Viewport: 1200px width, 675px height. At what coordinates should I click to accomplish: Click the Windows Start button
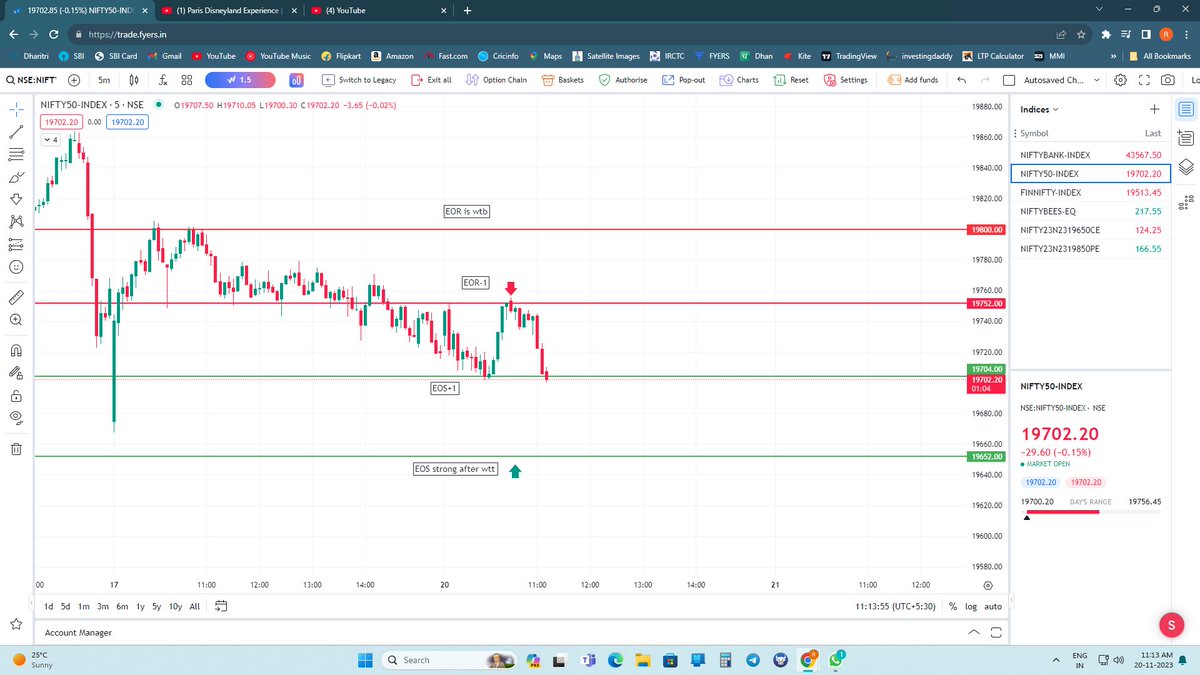(363, 660)
